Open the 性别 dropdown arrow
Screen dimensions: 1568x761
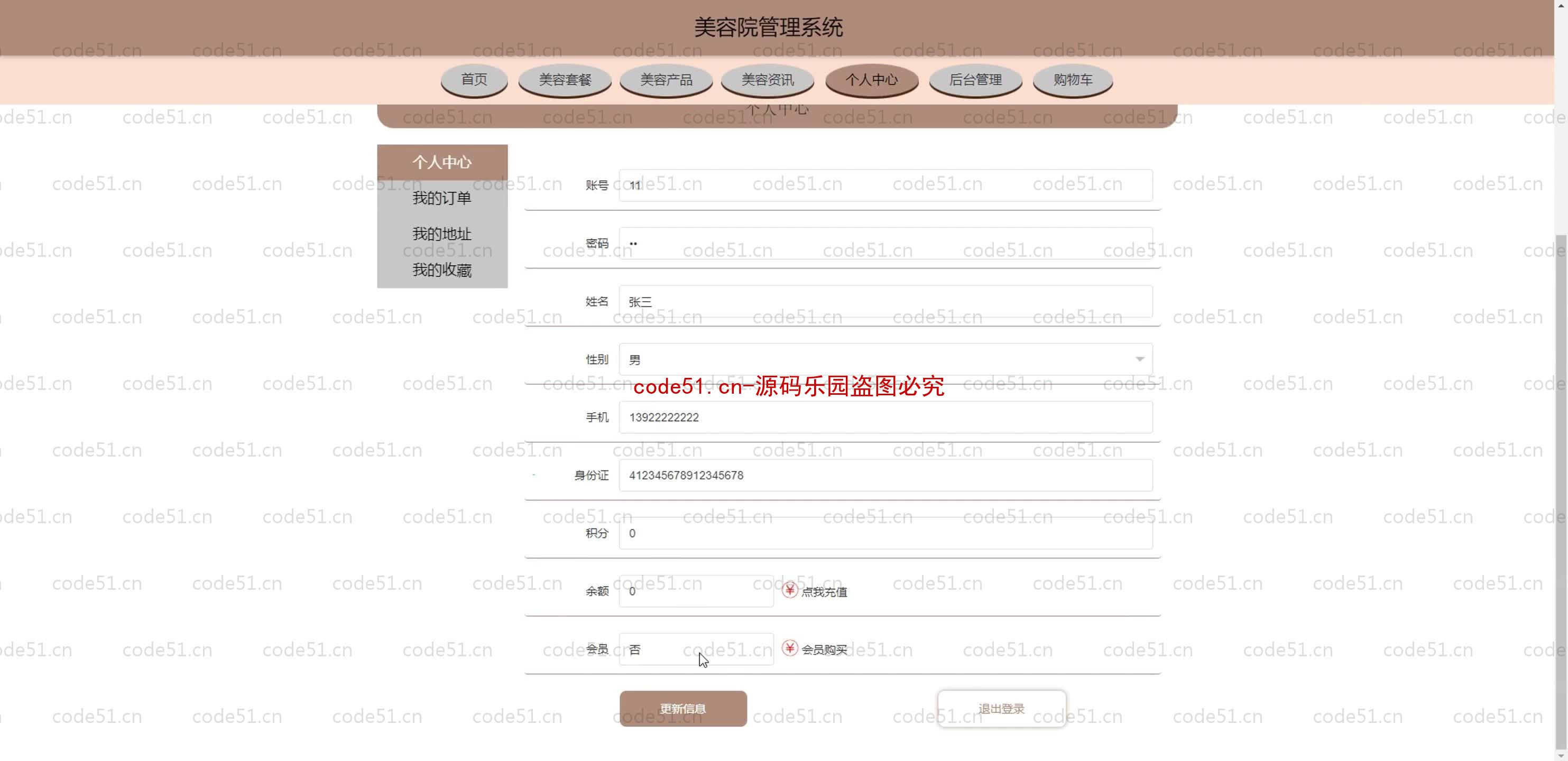[x=1139, y=359]
